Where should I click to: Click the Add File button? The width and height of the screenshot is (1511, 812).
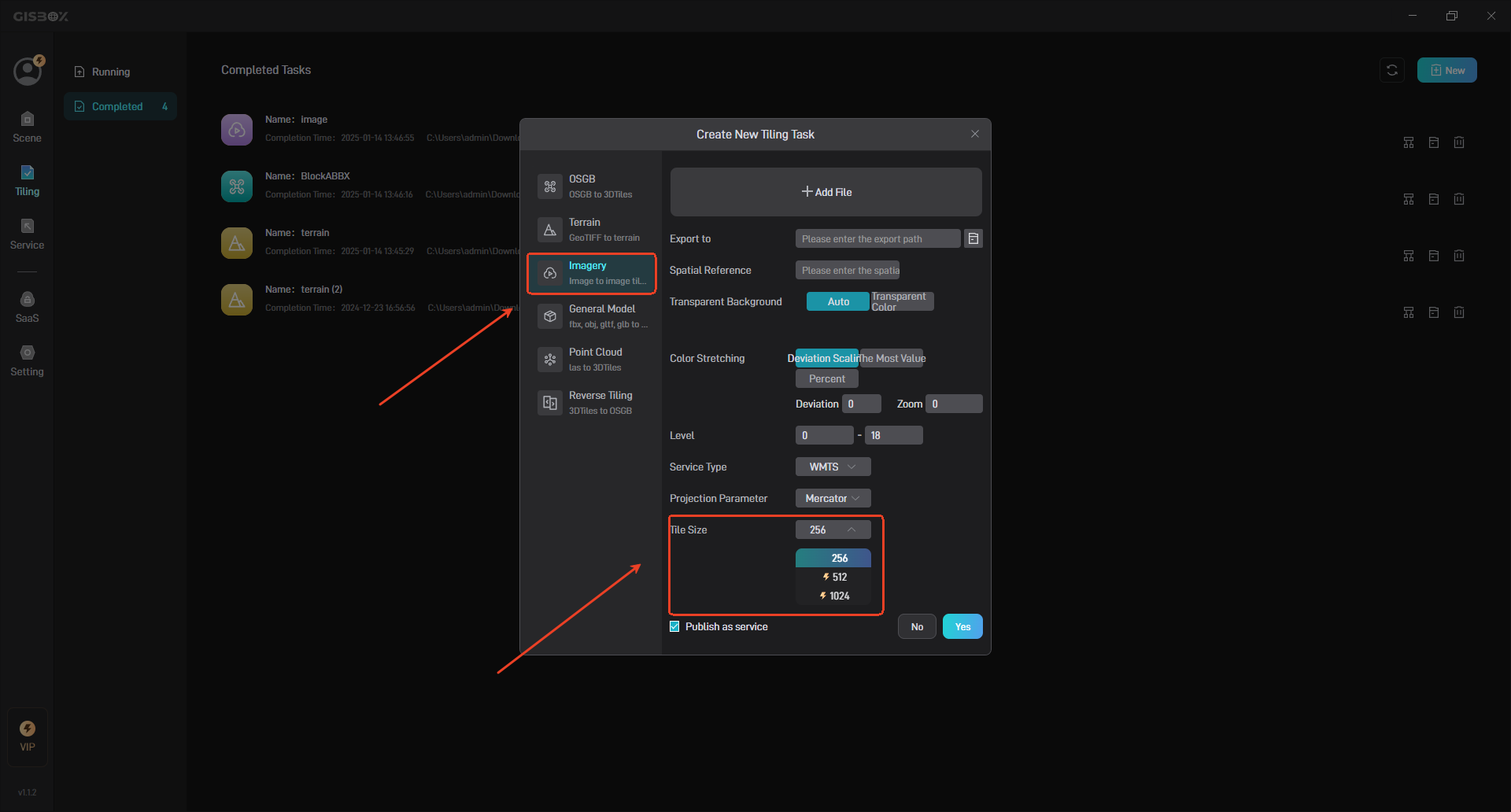tap(826, 192)
